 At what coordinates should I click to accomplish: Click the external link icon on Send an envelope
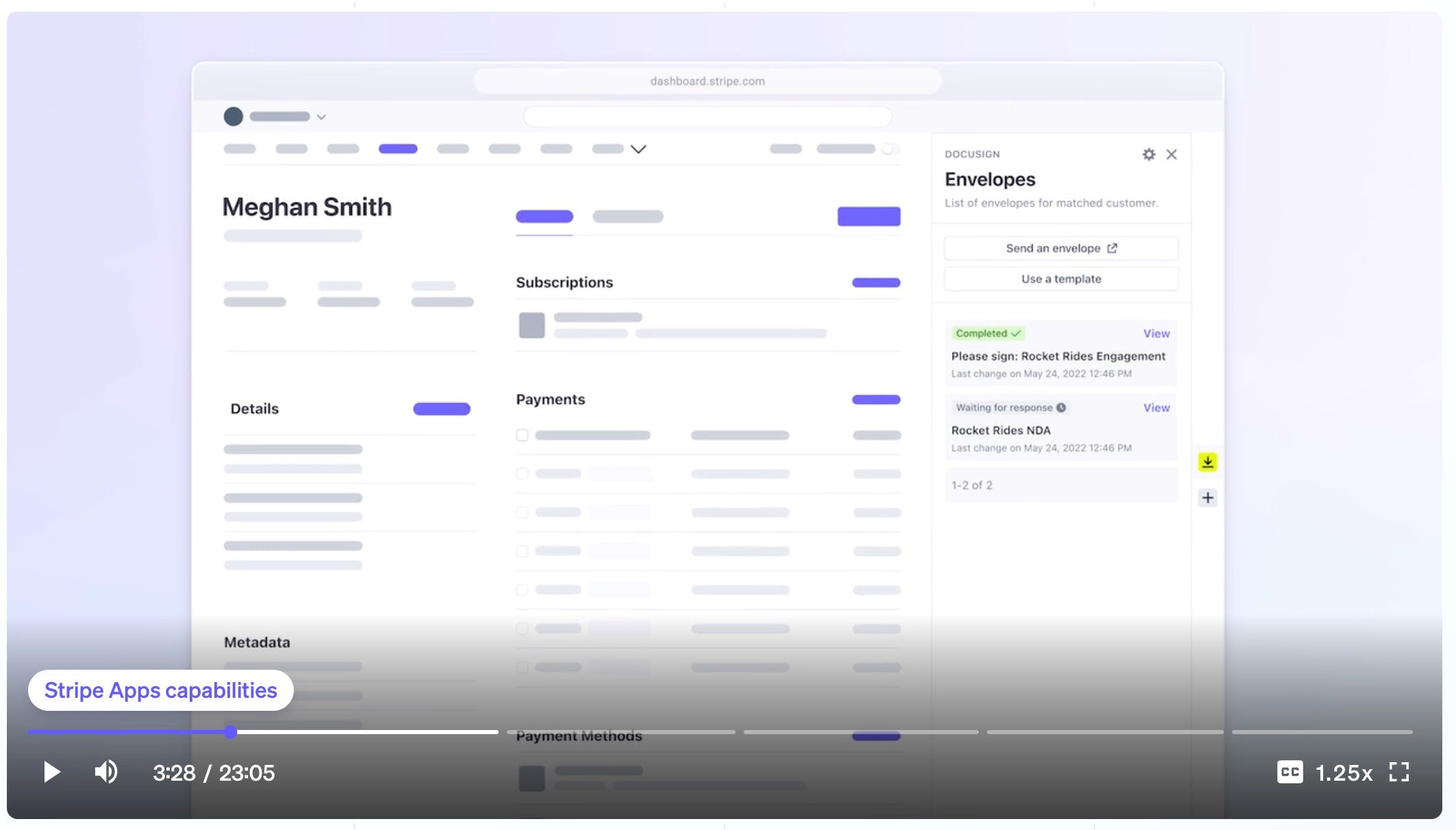point(1112,248)
